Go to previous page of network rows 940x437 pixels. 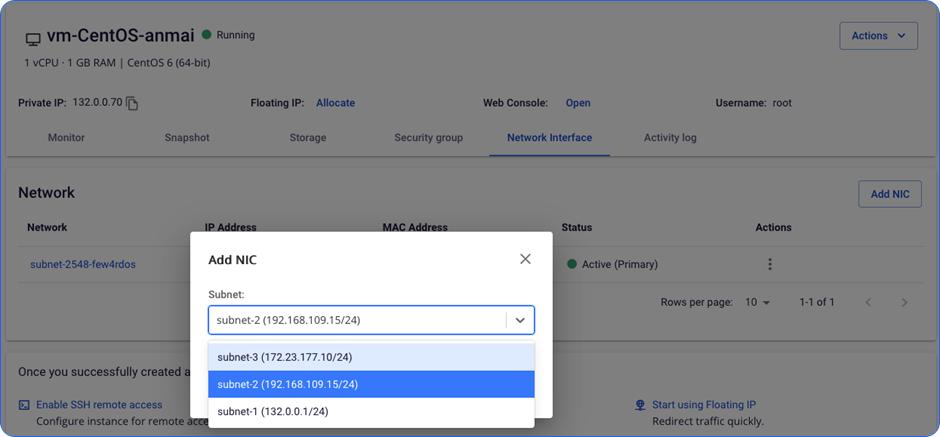(868, 302)
